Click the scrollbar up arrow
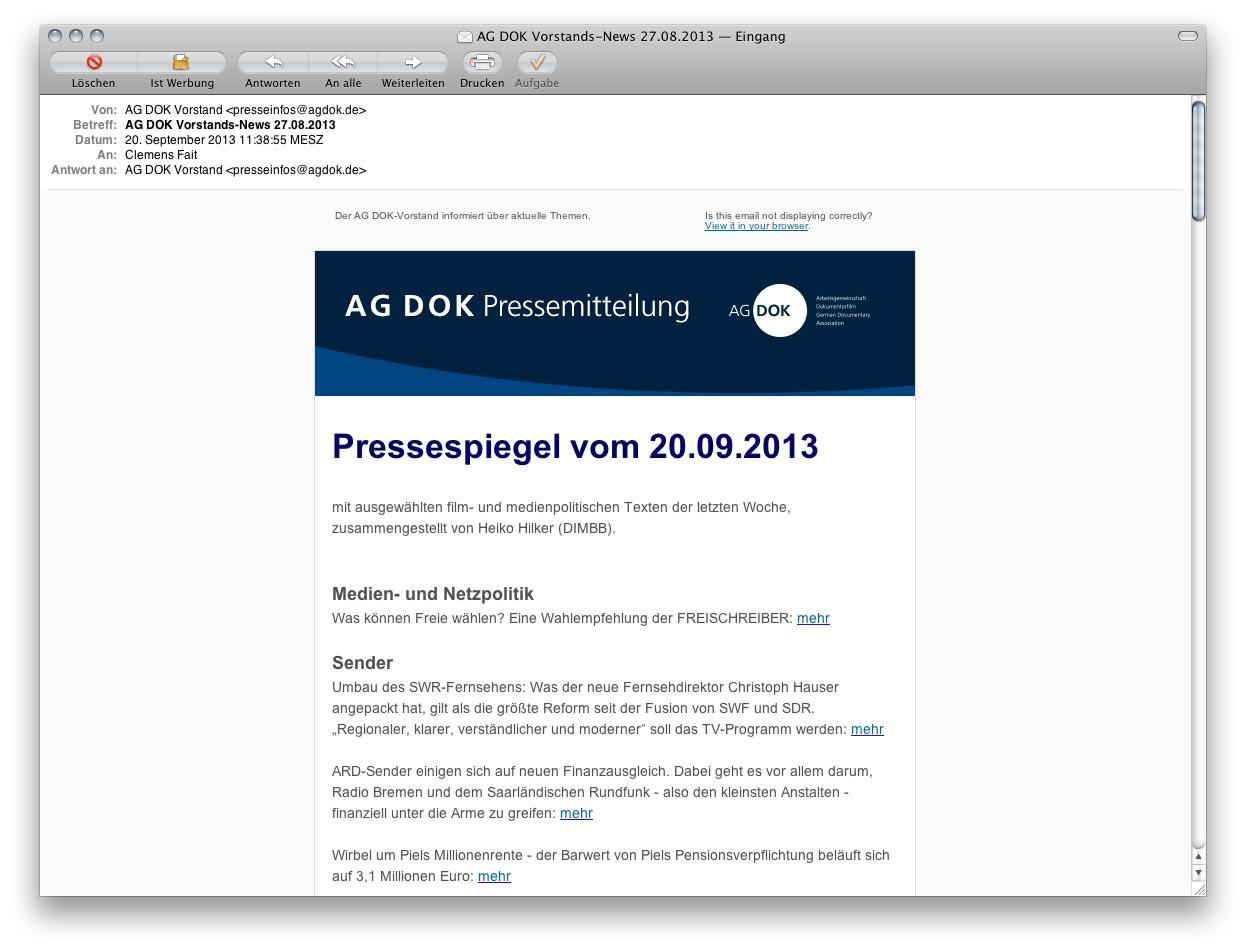Screen dimensions: 1246x951 pos(1198,856)
